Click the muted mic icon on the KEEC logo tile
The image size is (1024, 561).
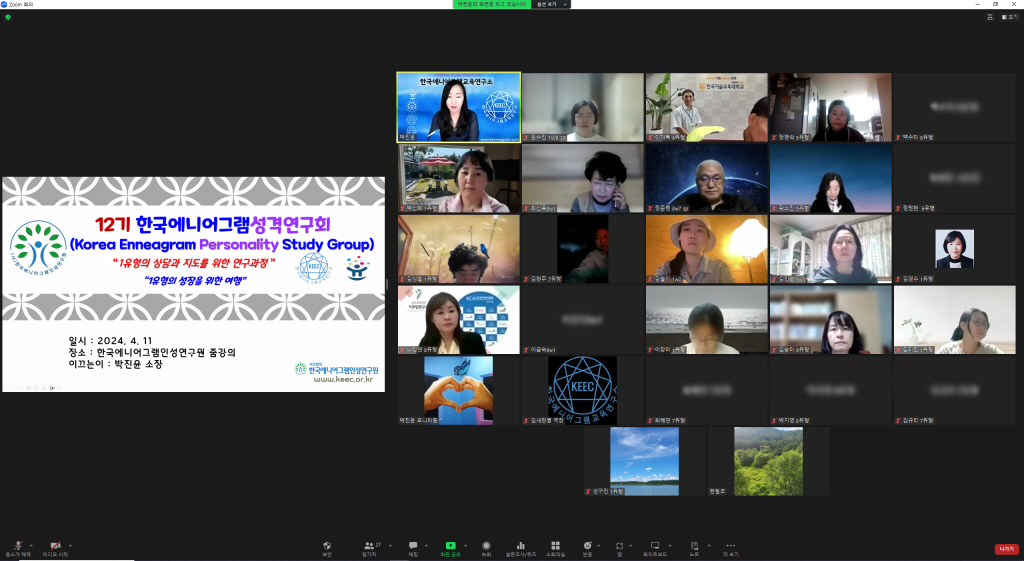pyautogui.click(x=526, y=421)
